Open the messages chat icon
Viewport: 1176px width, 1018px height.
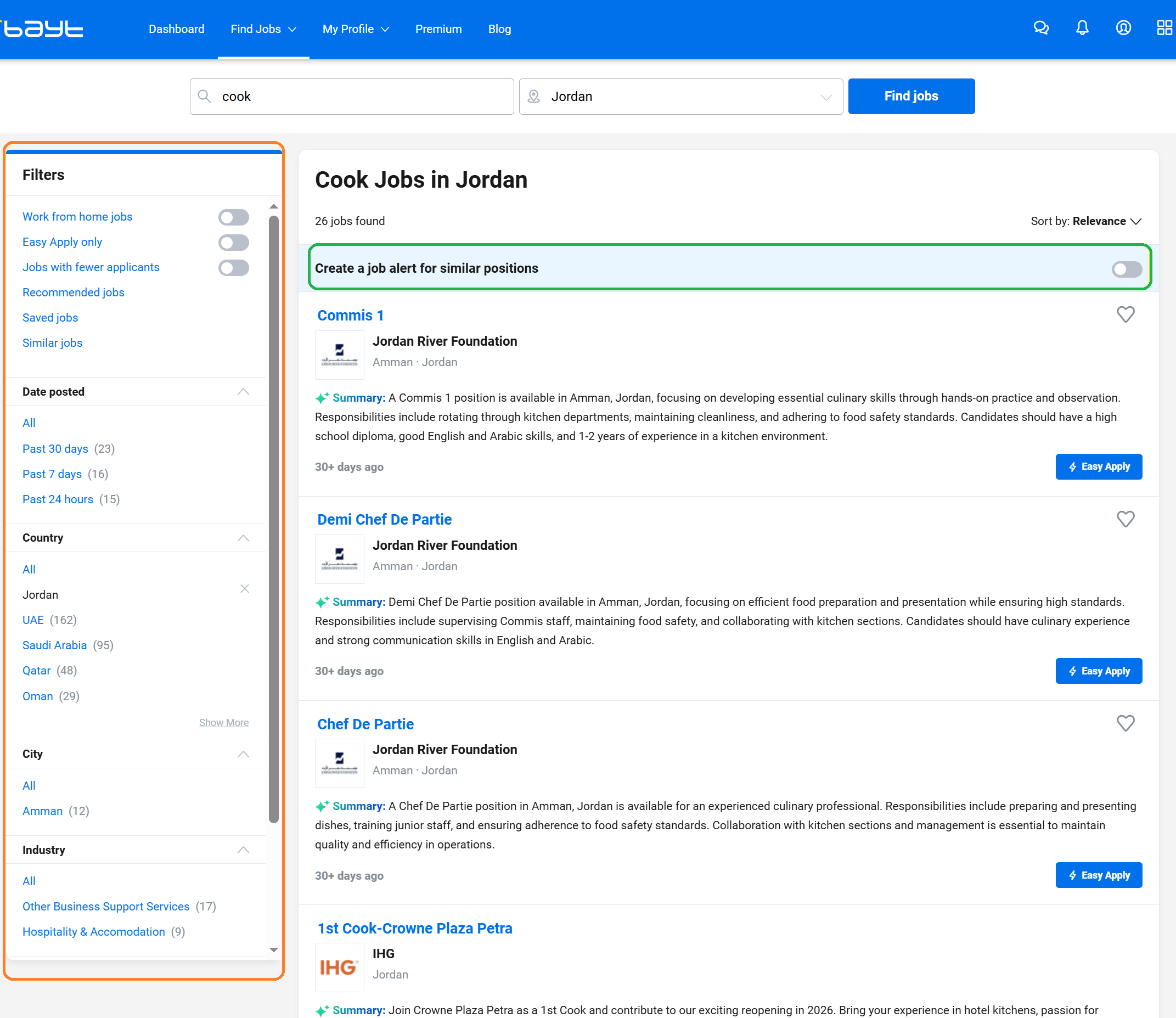(x=1041, y=29)
